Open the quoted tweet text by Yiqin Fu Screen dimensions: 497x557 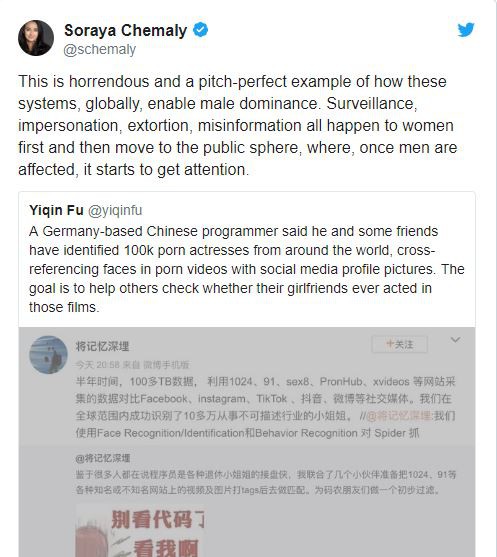point(247,269)
